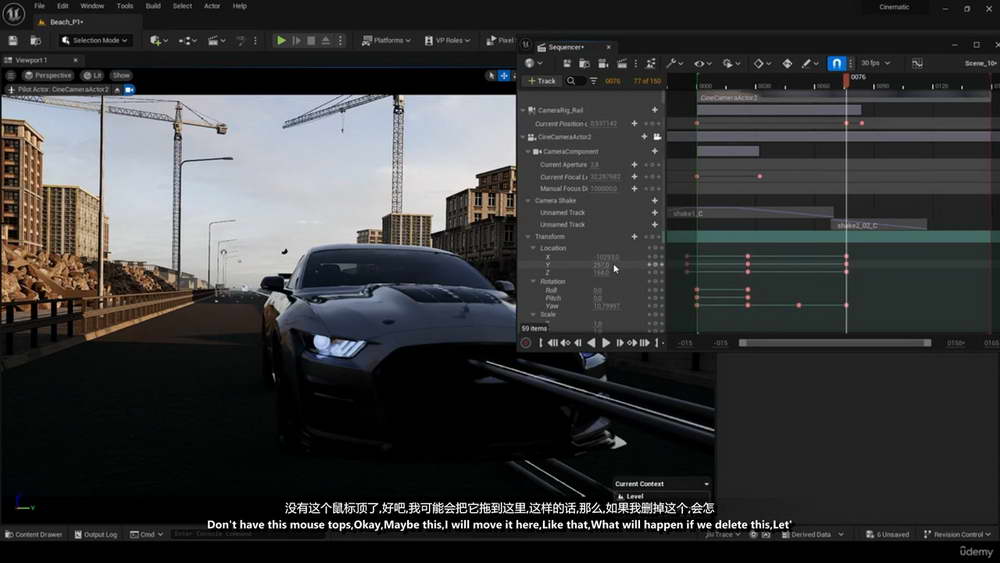The width and height of the screenshot is (1000, 563).
Task: Start Play in Editor with green play button
Action: pyautogui.click(x=281, y=40)
